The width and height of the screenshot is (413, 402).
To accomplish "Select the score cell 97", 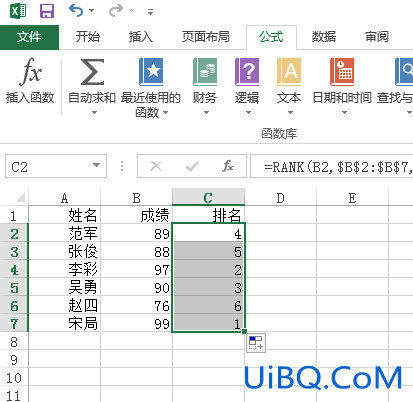I will pos(136,269).
